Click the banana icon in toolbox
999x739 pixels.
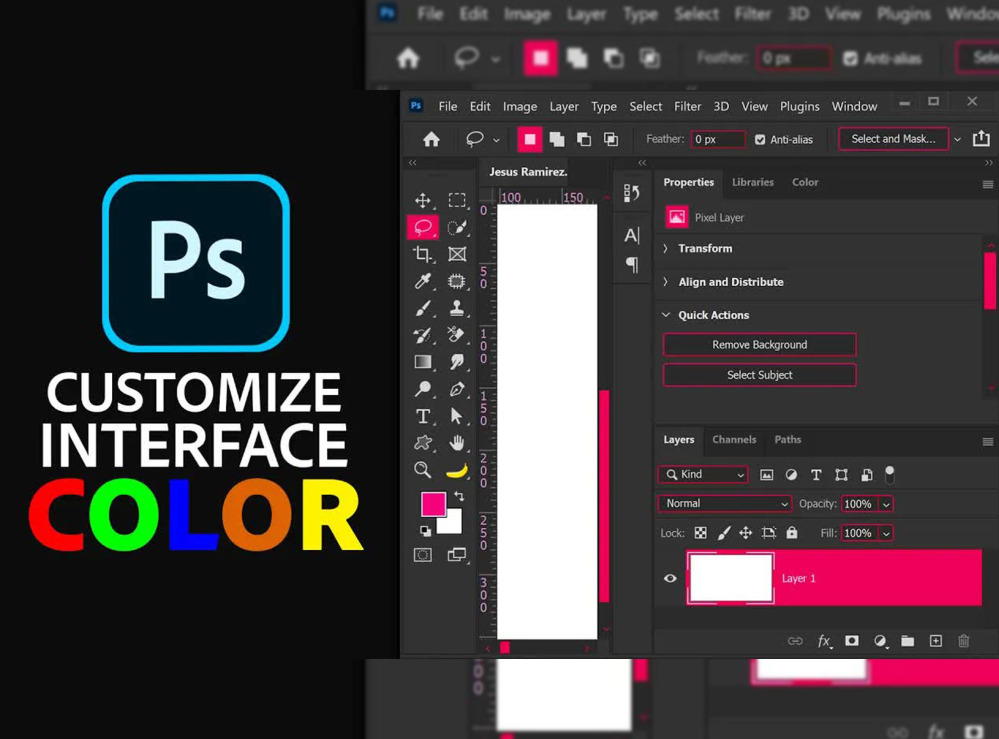457,471
